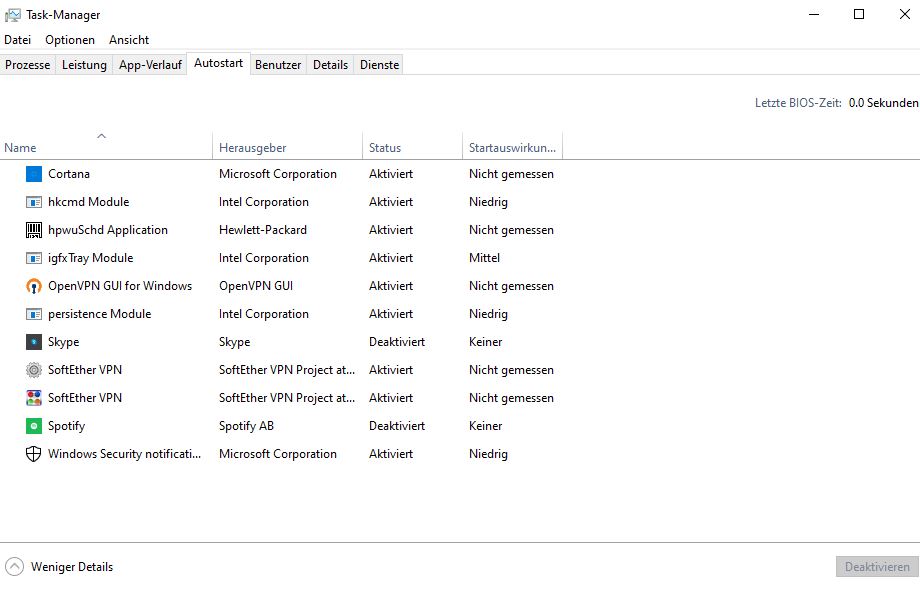Click the 0.0 Sekunden BIOS time value
920x589 pixels.
point(883,103)
